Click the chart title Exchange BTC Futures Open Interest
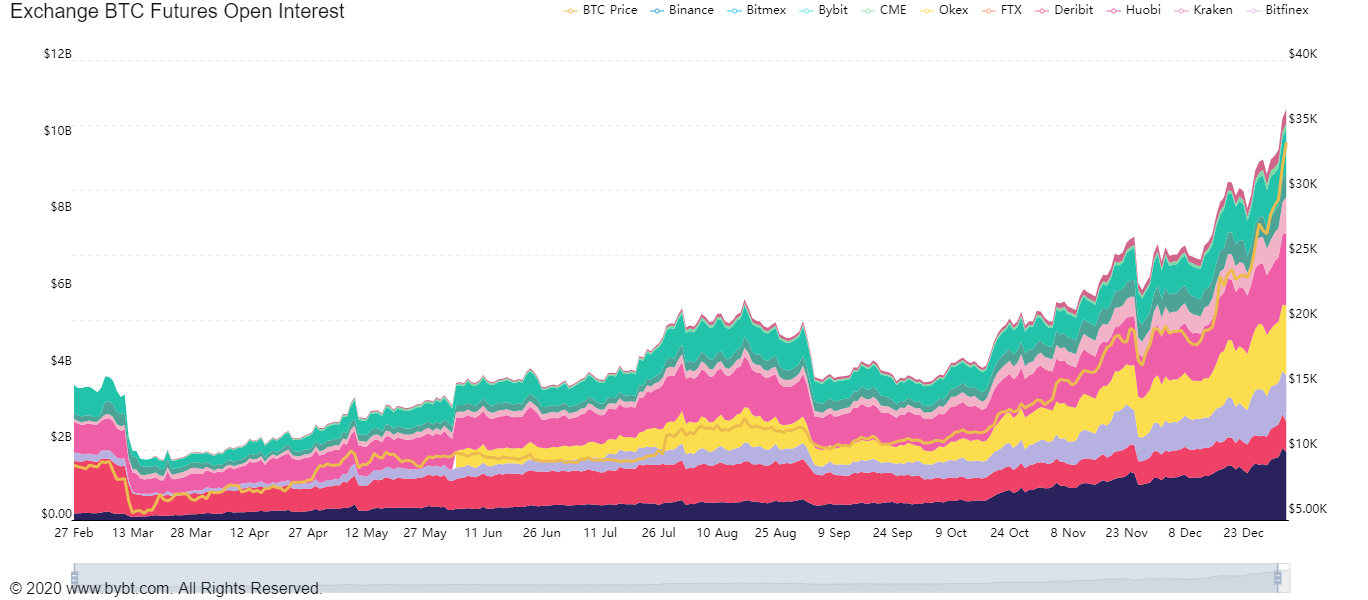1368x600 pixels. 177,12
